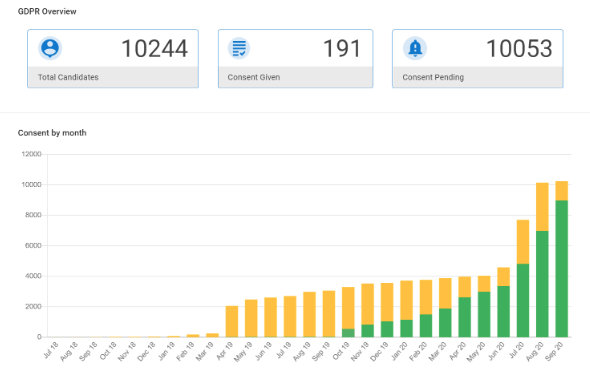This screenshot has height=375, width=590.
Task: Click the orange segment of the Aug 20 bar
Action: (x=542, y=207)
